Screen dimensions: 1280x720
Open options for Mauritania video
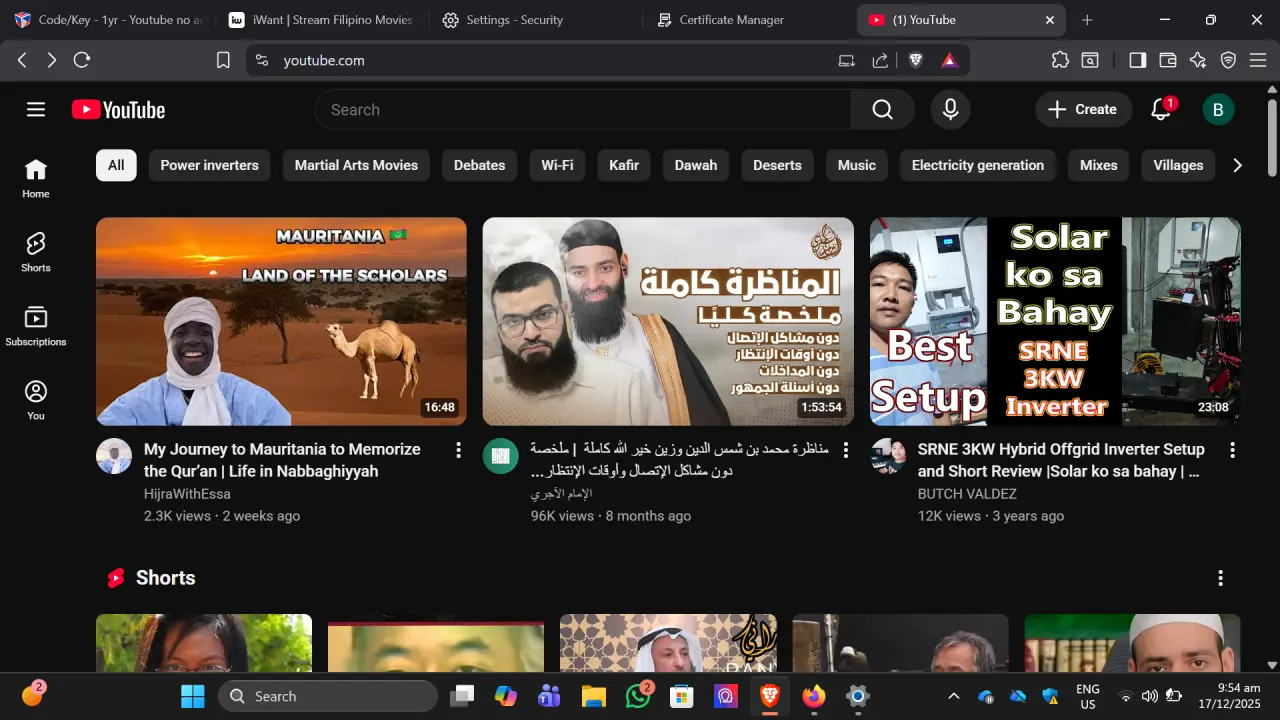[x=458, y=450]
